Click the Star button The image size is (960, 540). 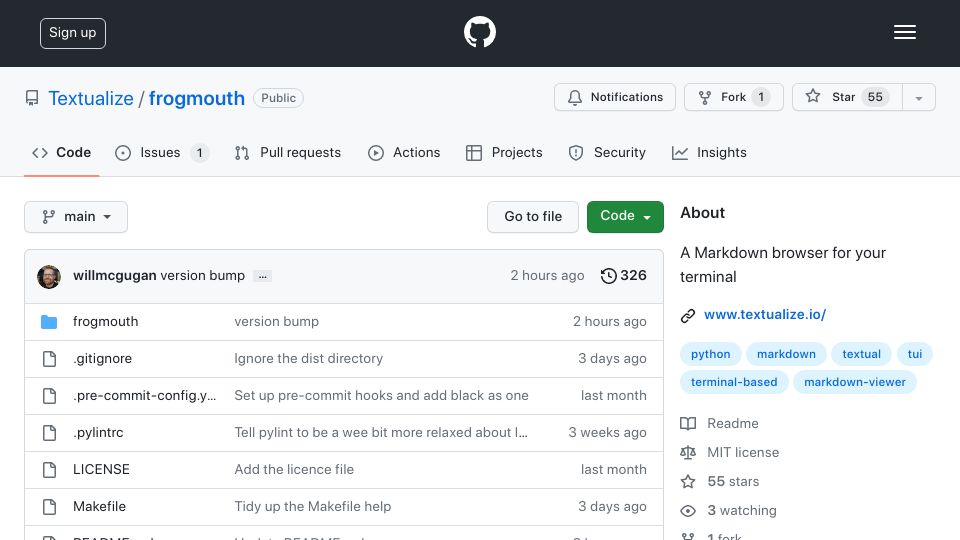coord(847,97)
